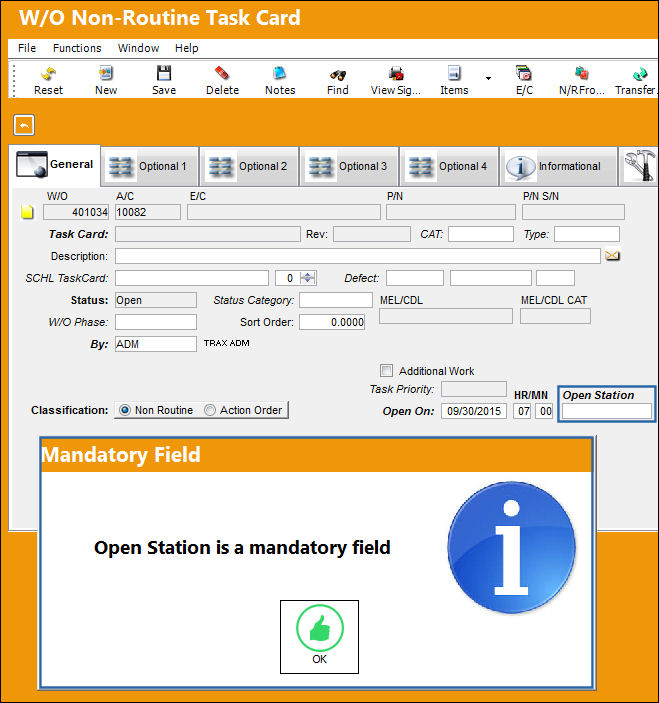Click the Status Category field

point(336,300)
